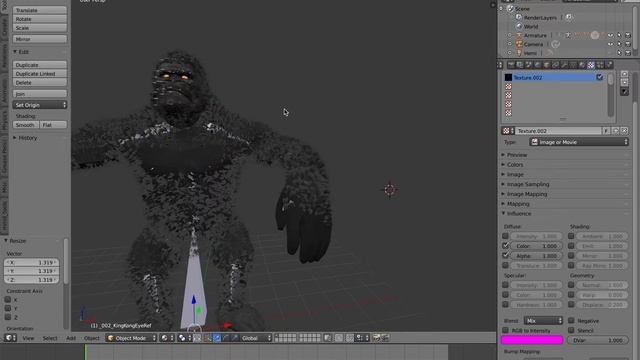Image resolution: width=640 pixels, height=360 pixels.
Task: Click texture slot specials dark button
Action: click(624, 91)
